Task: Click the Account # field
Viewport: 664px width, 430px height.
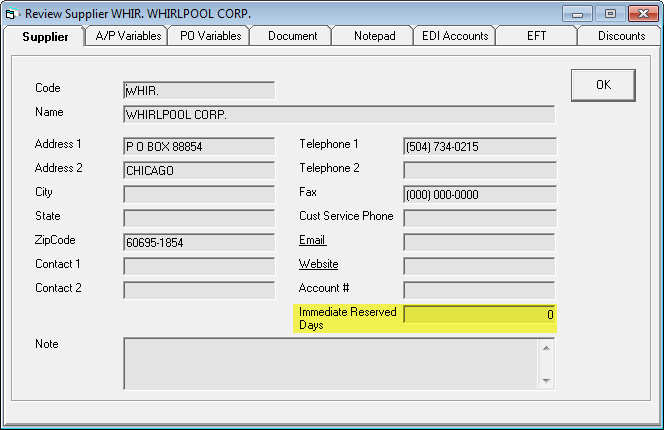Action: point(479,290)
